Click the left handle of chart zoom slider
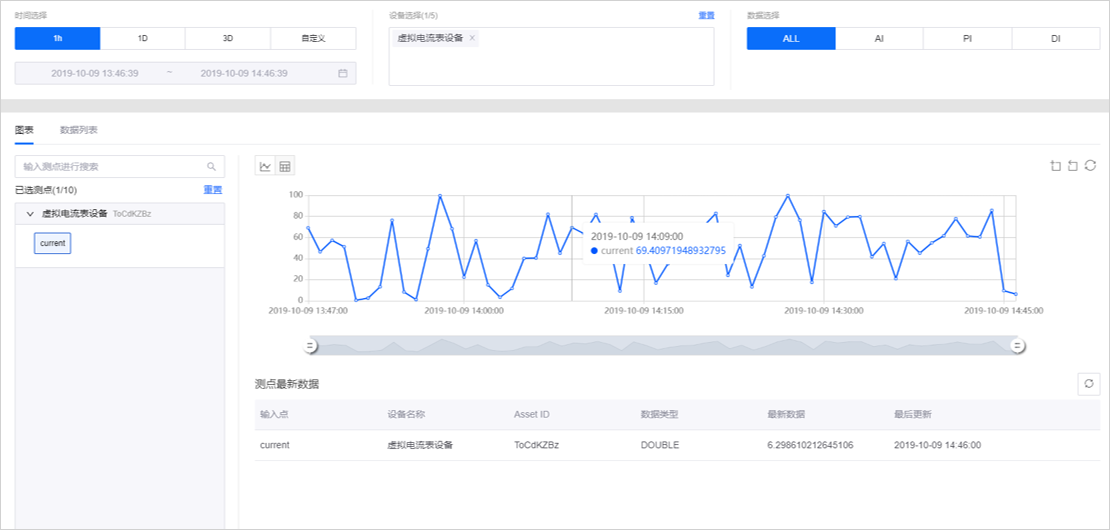The width and height of the screenshot is (1110, 530). point(310,346)
